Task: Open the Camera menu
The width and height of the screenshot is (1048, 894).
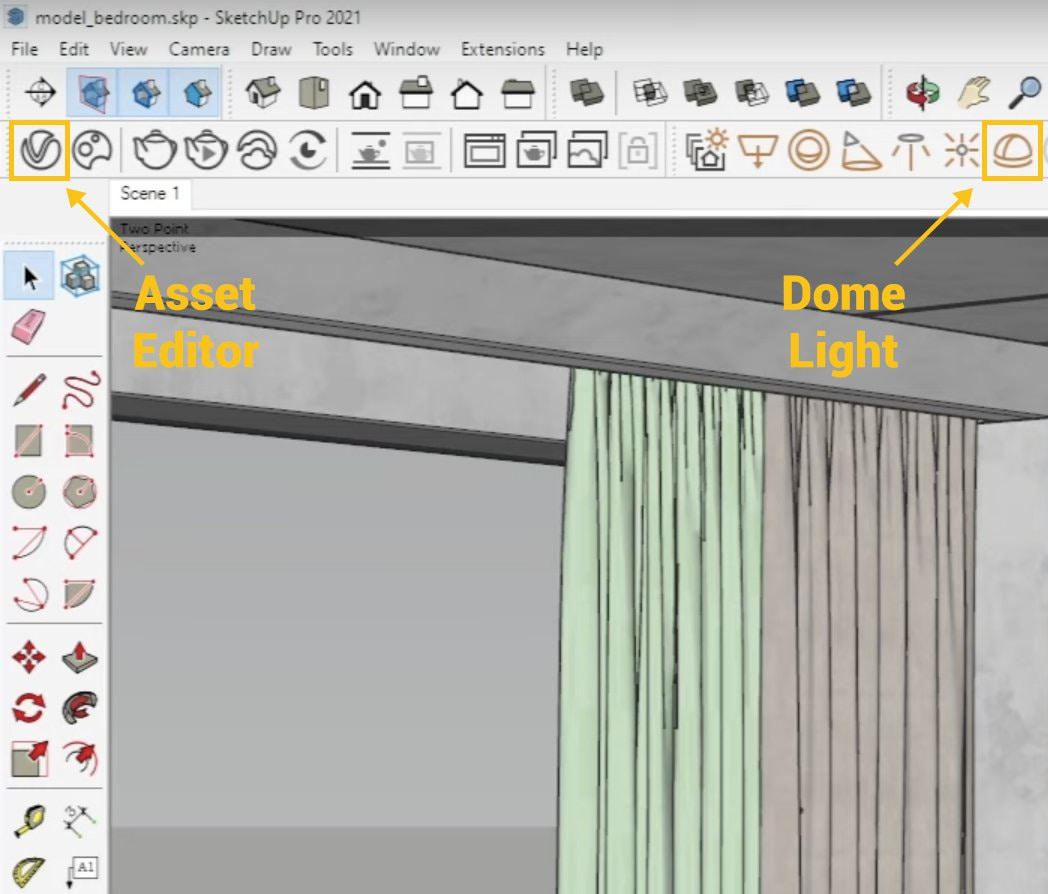Action: coord(199,48)
